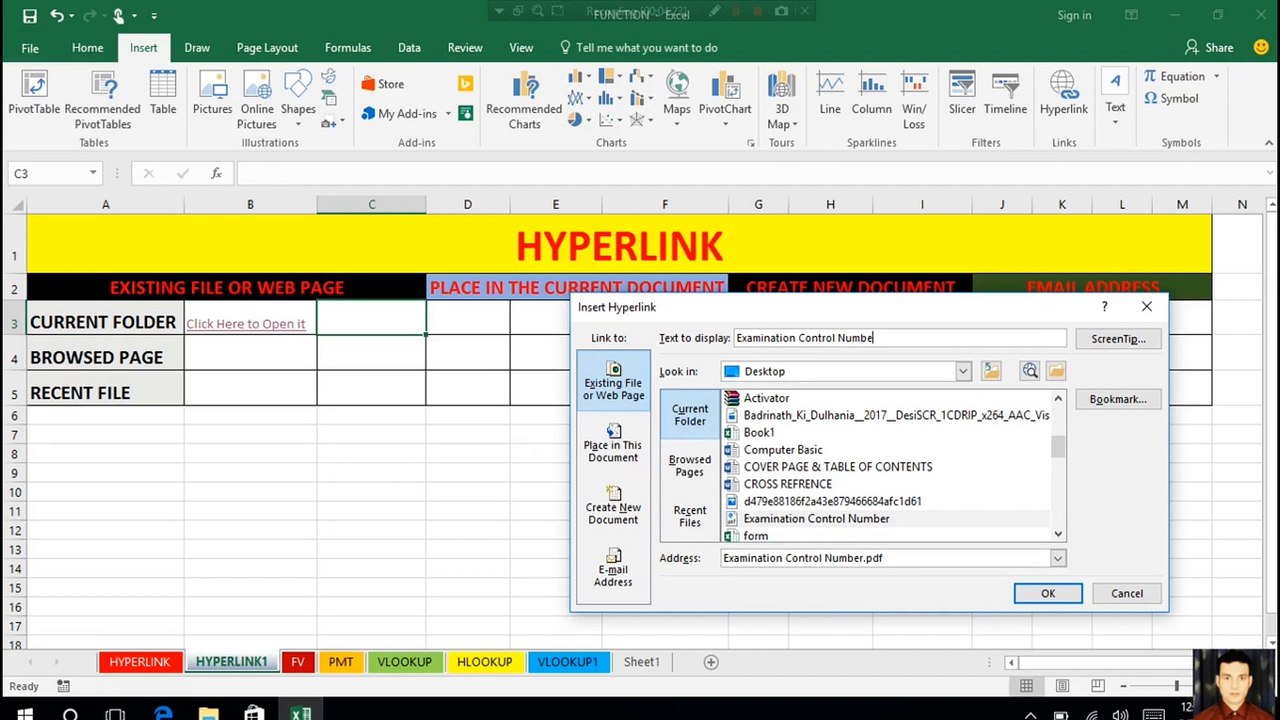This screenshot has width=1280, height=720.
Task: Open the Charts dialog launcher
Action: point(750,143)
